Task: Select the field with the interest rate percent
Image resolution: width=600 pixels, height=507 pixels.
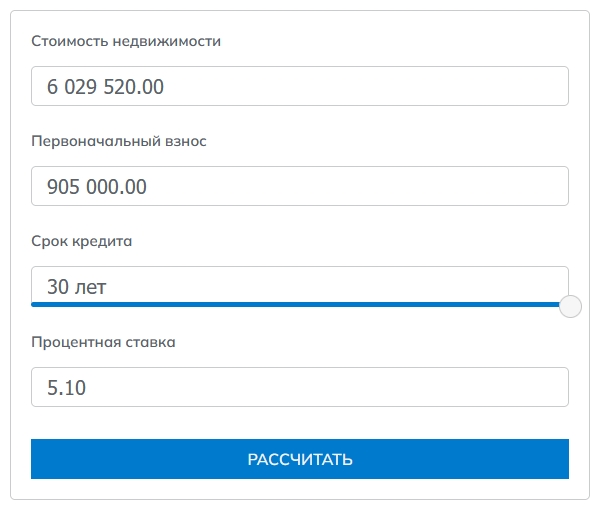Action: point(300,387)
